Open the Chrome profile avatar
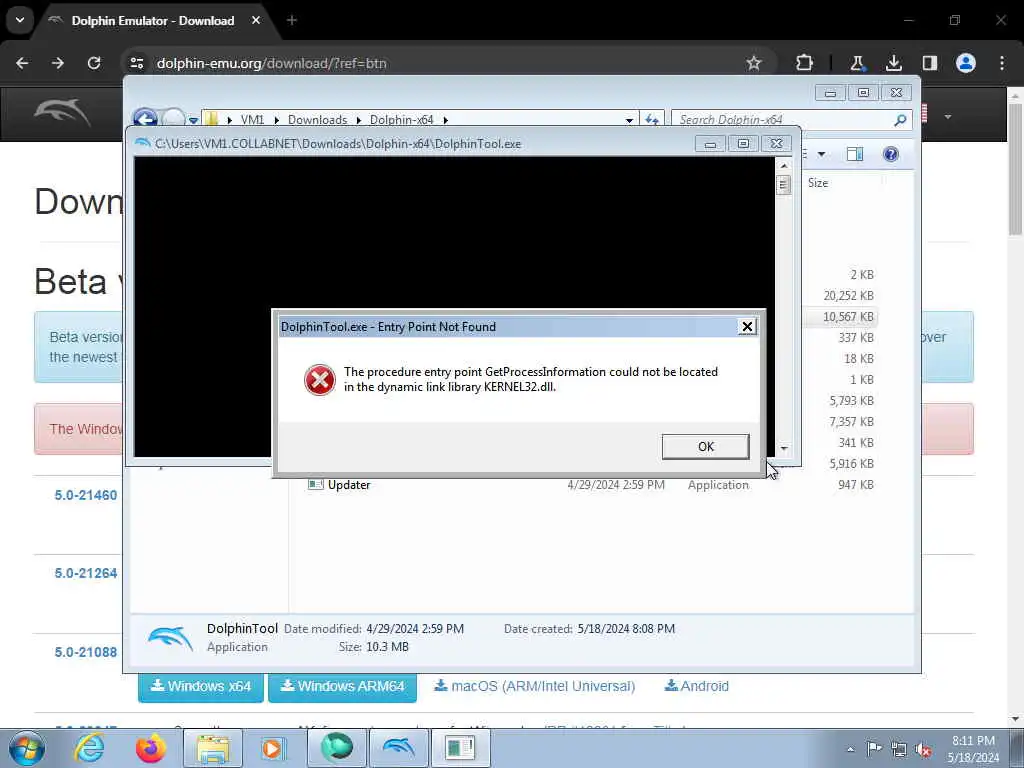Screen dimensions: 1024x768 966,63
